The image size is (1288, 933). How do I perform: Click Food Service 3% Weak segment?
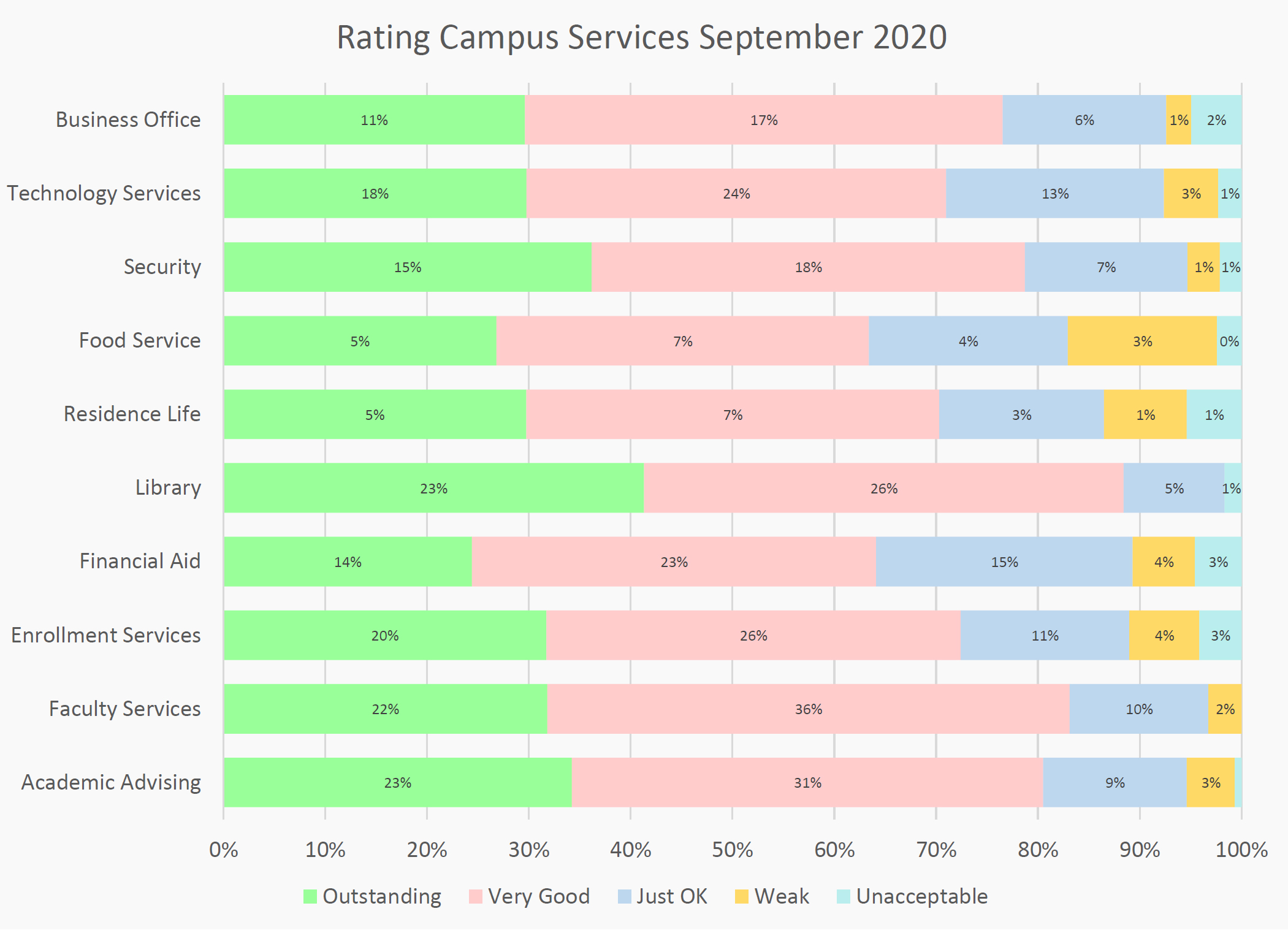click(1142, 341)
